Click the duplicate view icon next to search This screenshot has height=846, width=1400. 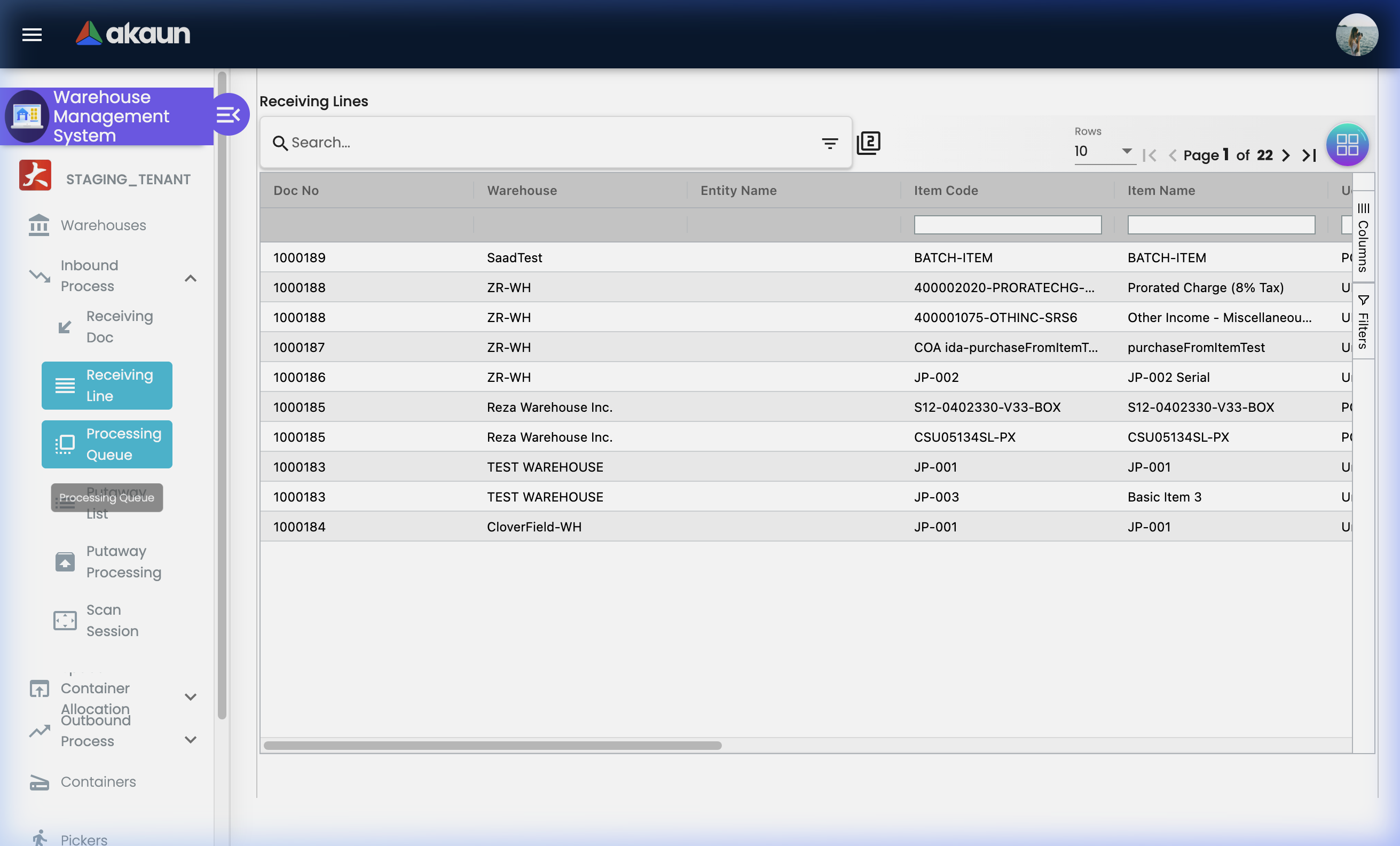(x=869, y=143)
